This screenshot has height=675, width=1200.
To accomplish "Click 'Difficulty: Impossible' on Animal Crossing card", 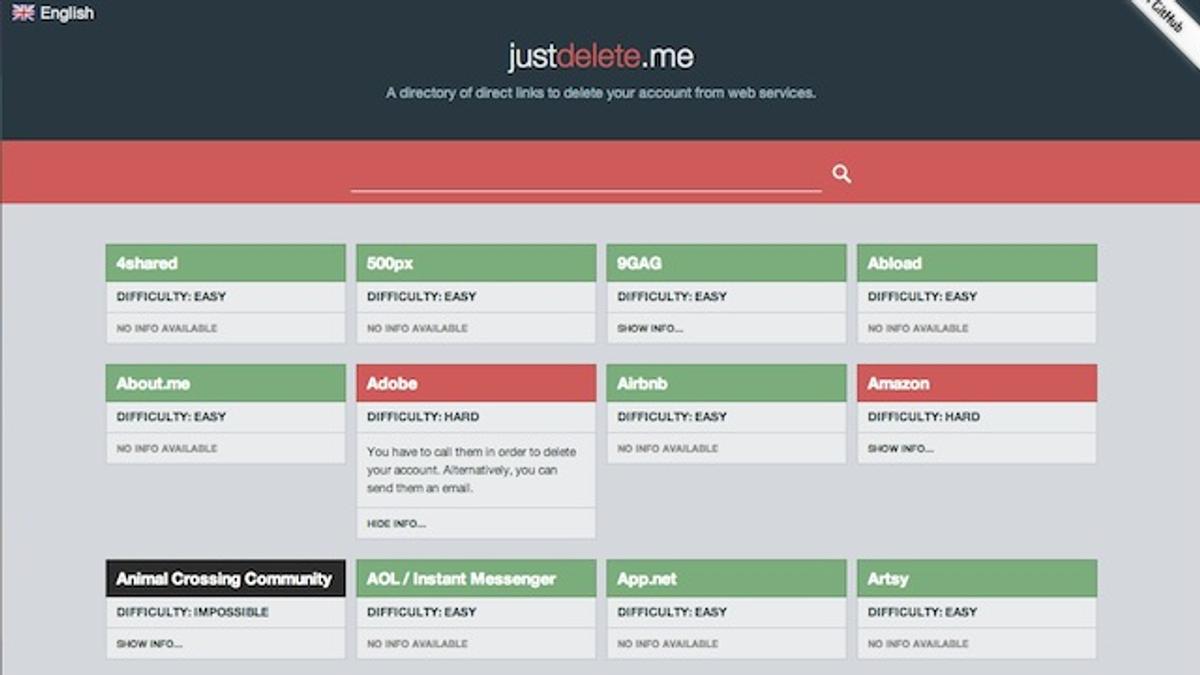I will 192,612.
